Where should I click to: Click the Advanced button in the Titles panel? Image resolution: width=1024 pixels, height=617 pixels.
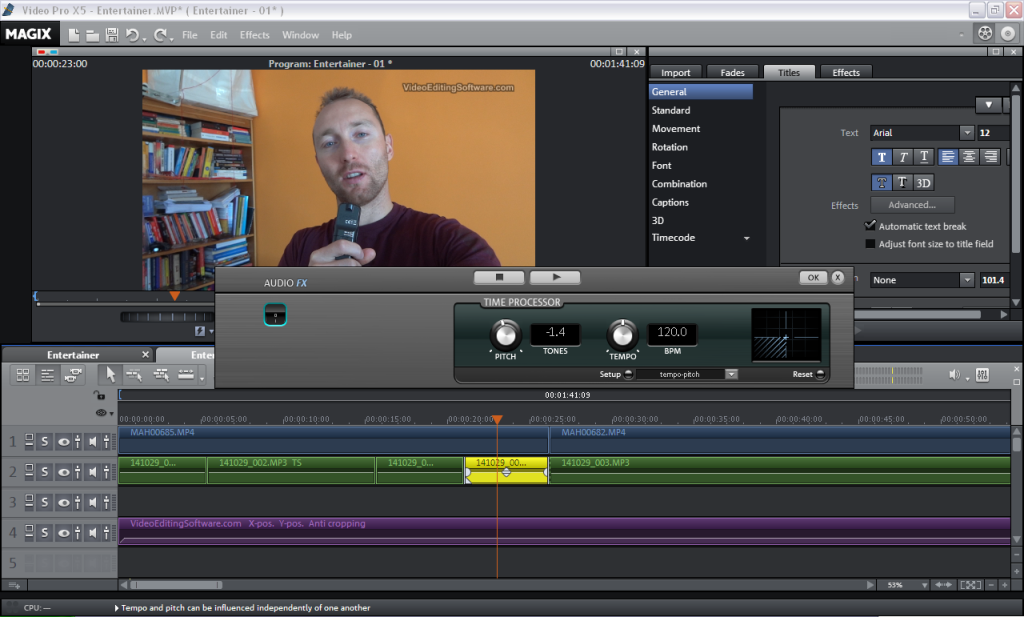pos(912,204)
